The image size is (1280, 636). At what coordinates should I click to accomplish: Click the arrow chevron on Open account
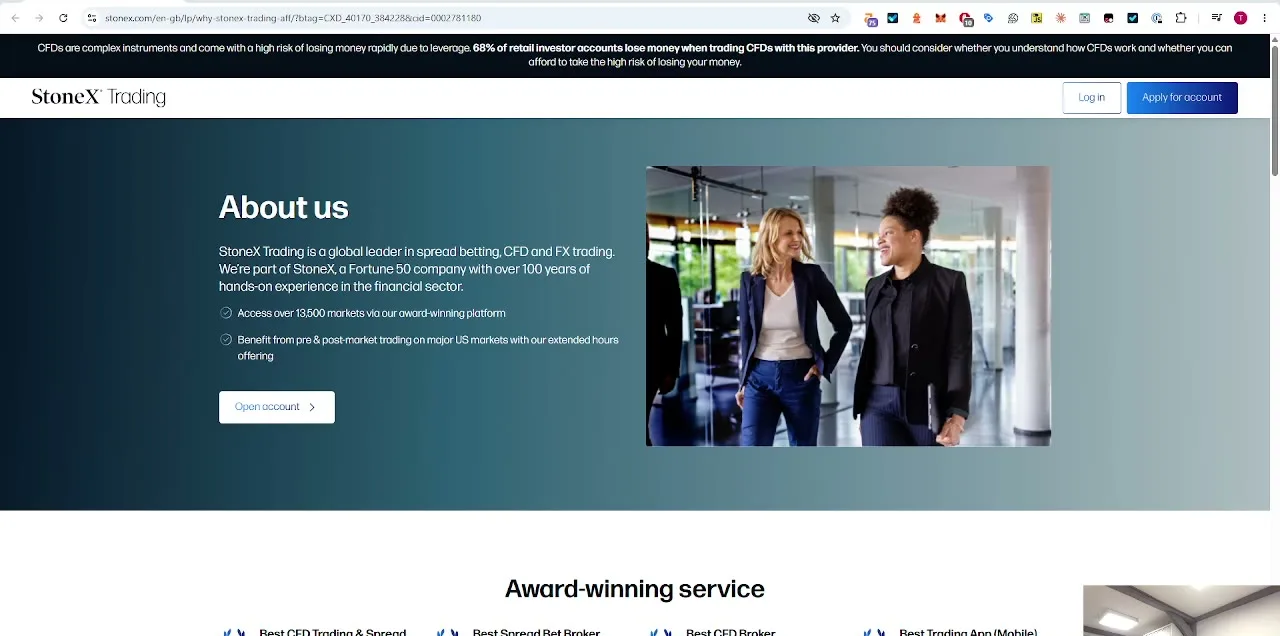point(312,407)
